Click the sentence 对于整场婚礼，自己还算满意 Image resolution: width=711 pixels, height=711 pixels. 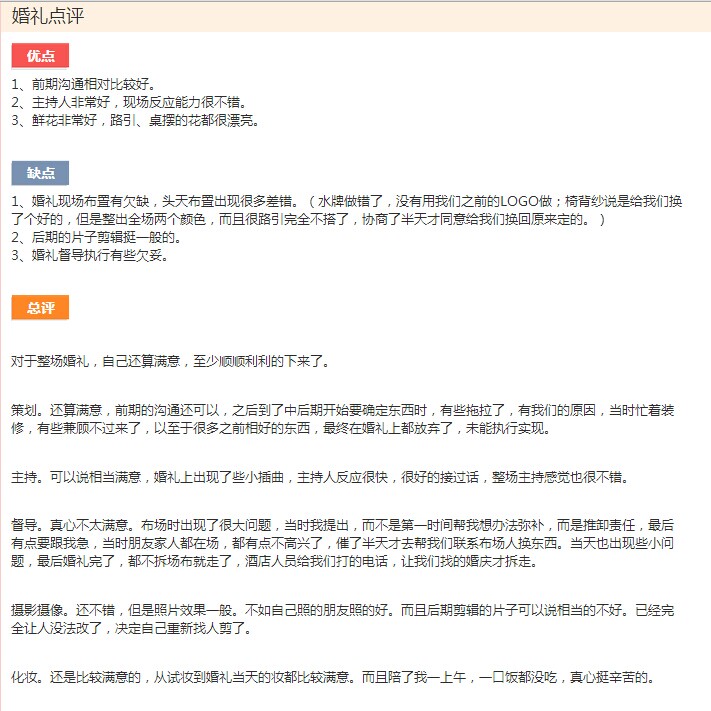click(x=95, y=361)
